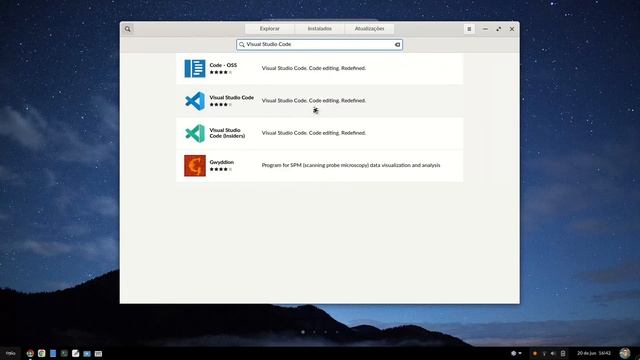
Task: Click the star rating under Visual Studio Code
Action: coord(220,104)
